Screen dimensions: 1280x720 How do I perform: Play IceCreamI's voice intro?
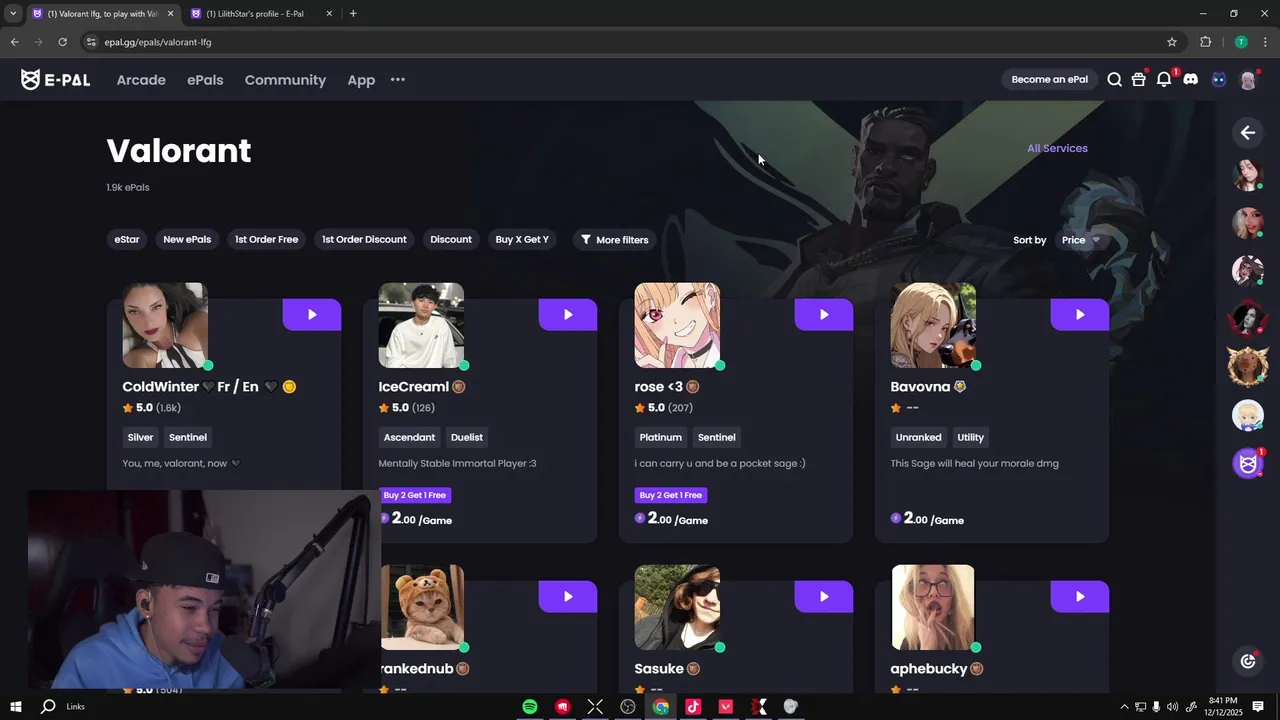568,314
